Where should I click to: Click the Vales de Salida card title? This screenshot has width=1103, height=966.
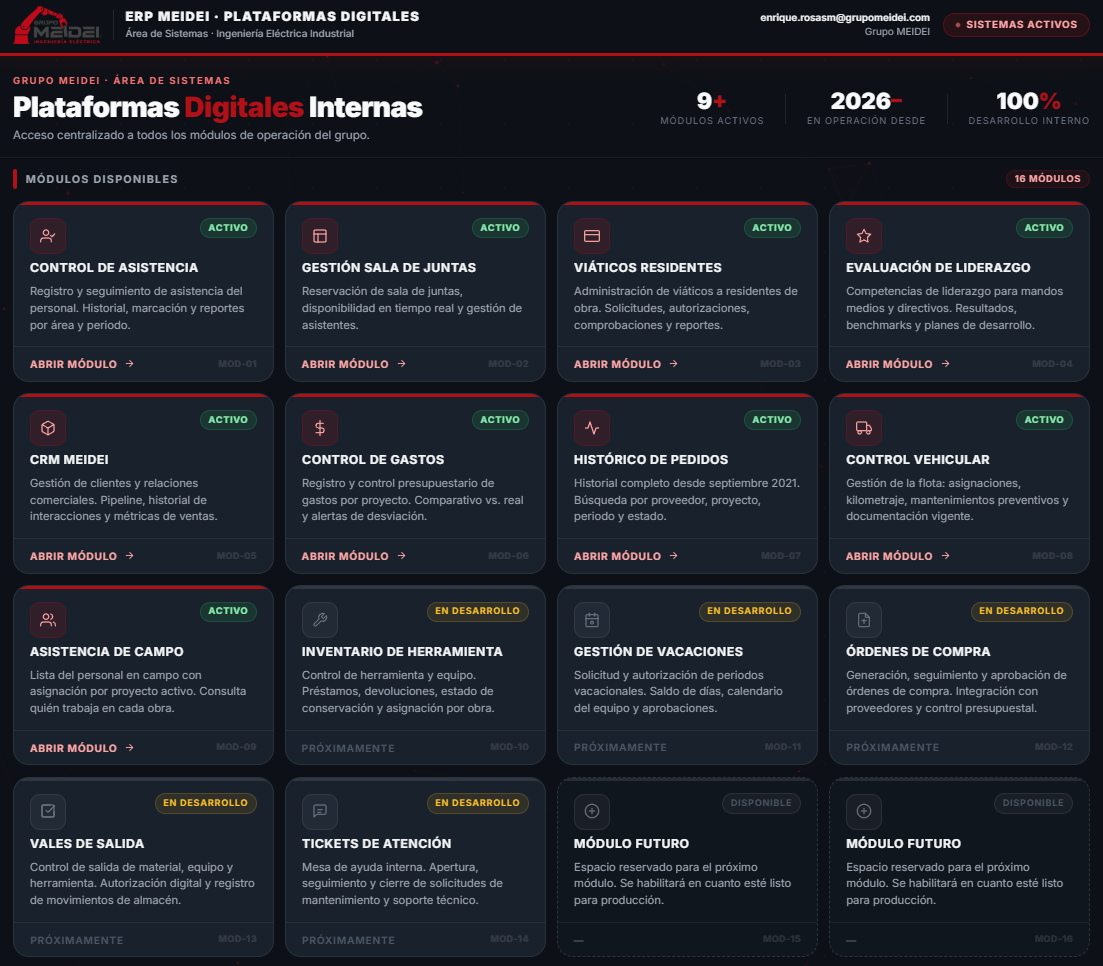click(87, 844)
